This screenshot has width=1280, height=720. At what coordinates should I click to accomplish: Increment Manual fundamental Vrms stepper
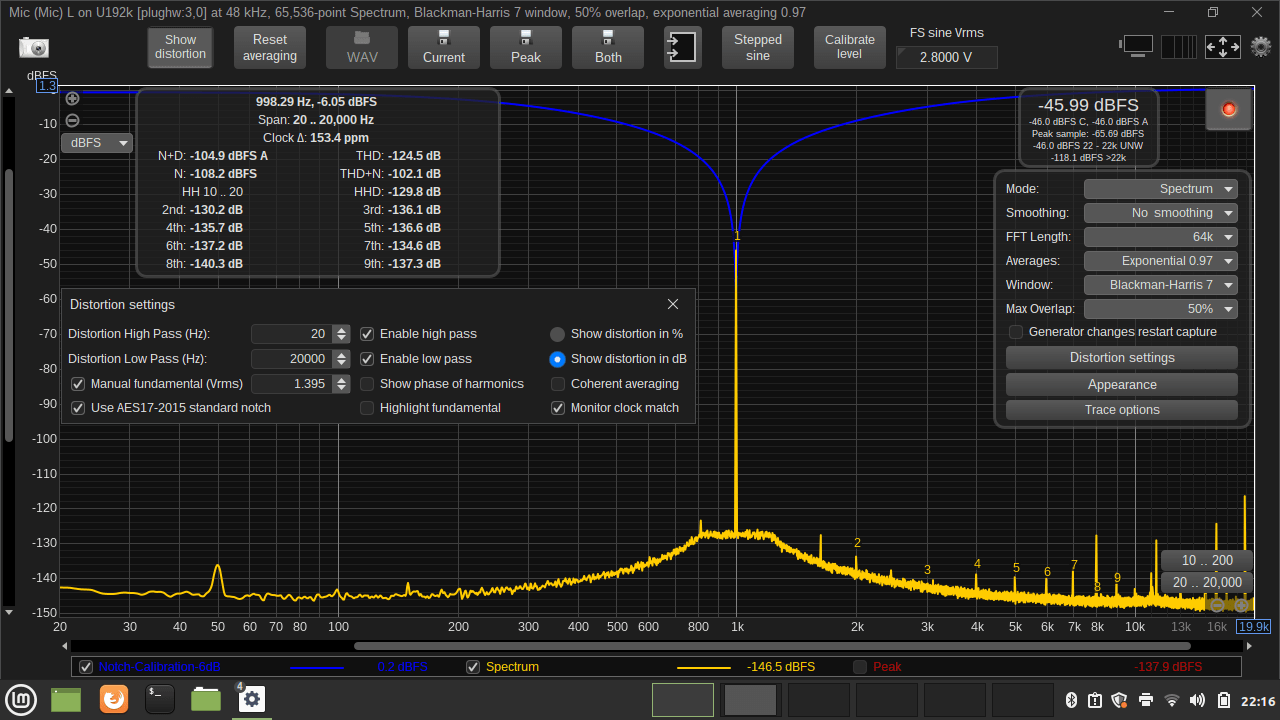(342, 380)
